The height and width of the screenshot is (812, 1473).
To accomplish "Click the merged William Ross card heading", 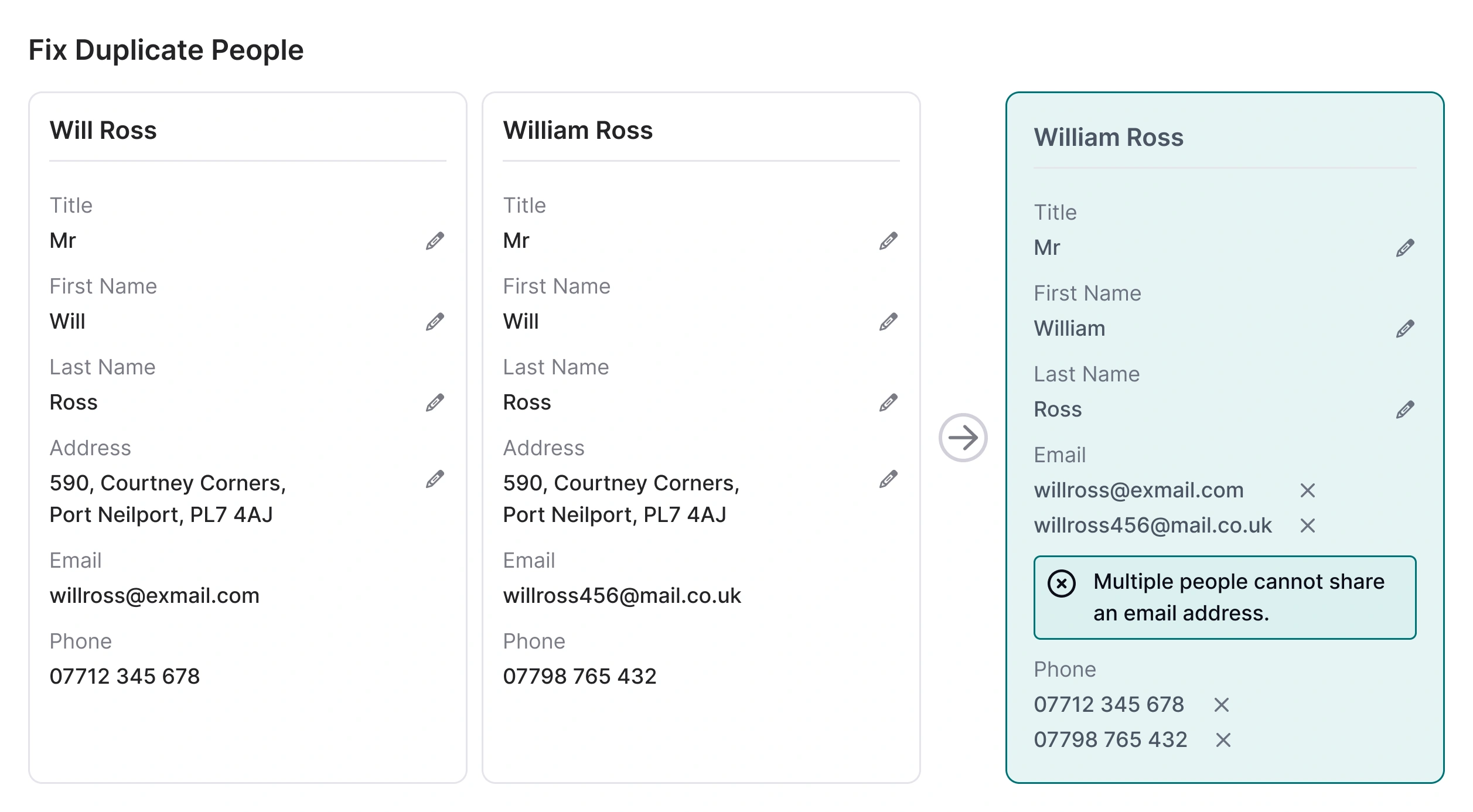I will pos(1109,138).
